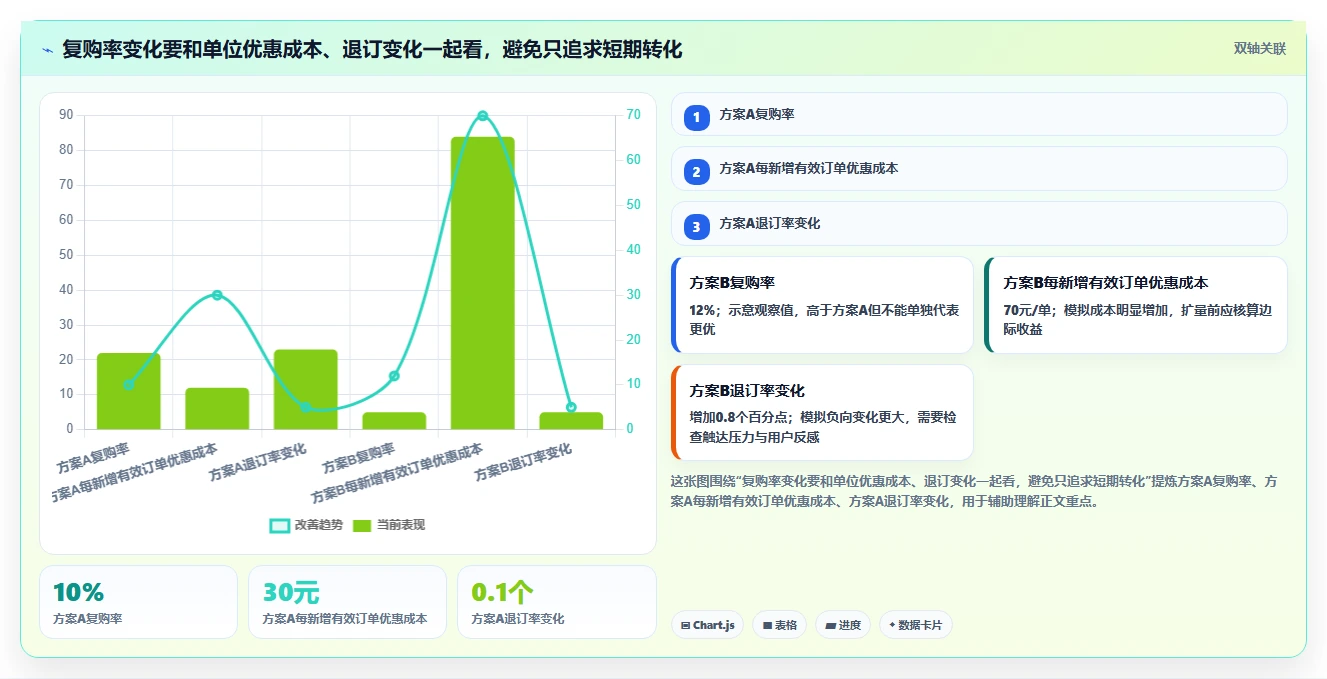This screenshot has width=1327, height=679.
Task: Click the 数据卡片 tag star icon
Action: 892,624
